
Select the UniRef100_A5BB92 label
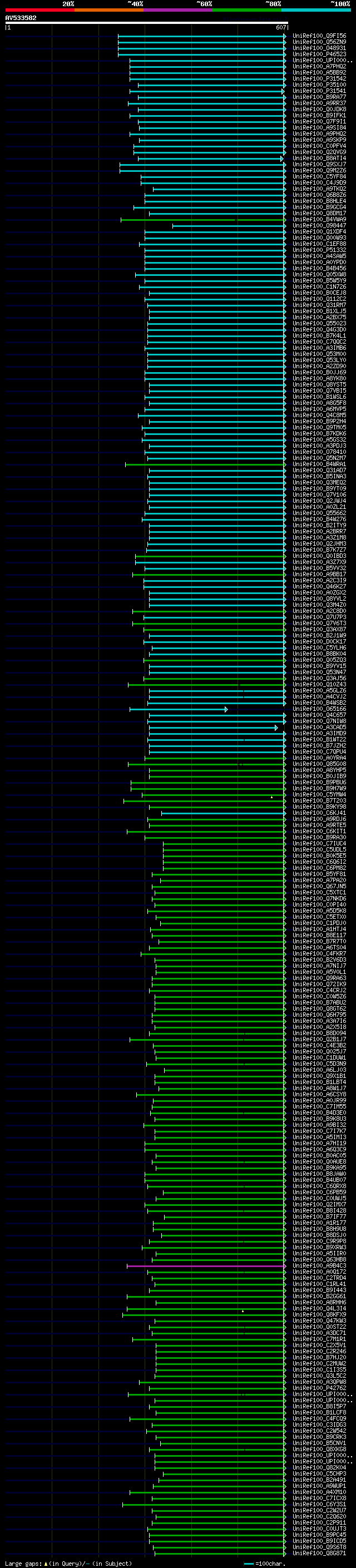(x=319, y=72)
